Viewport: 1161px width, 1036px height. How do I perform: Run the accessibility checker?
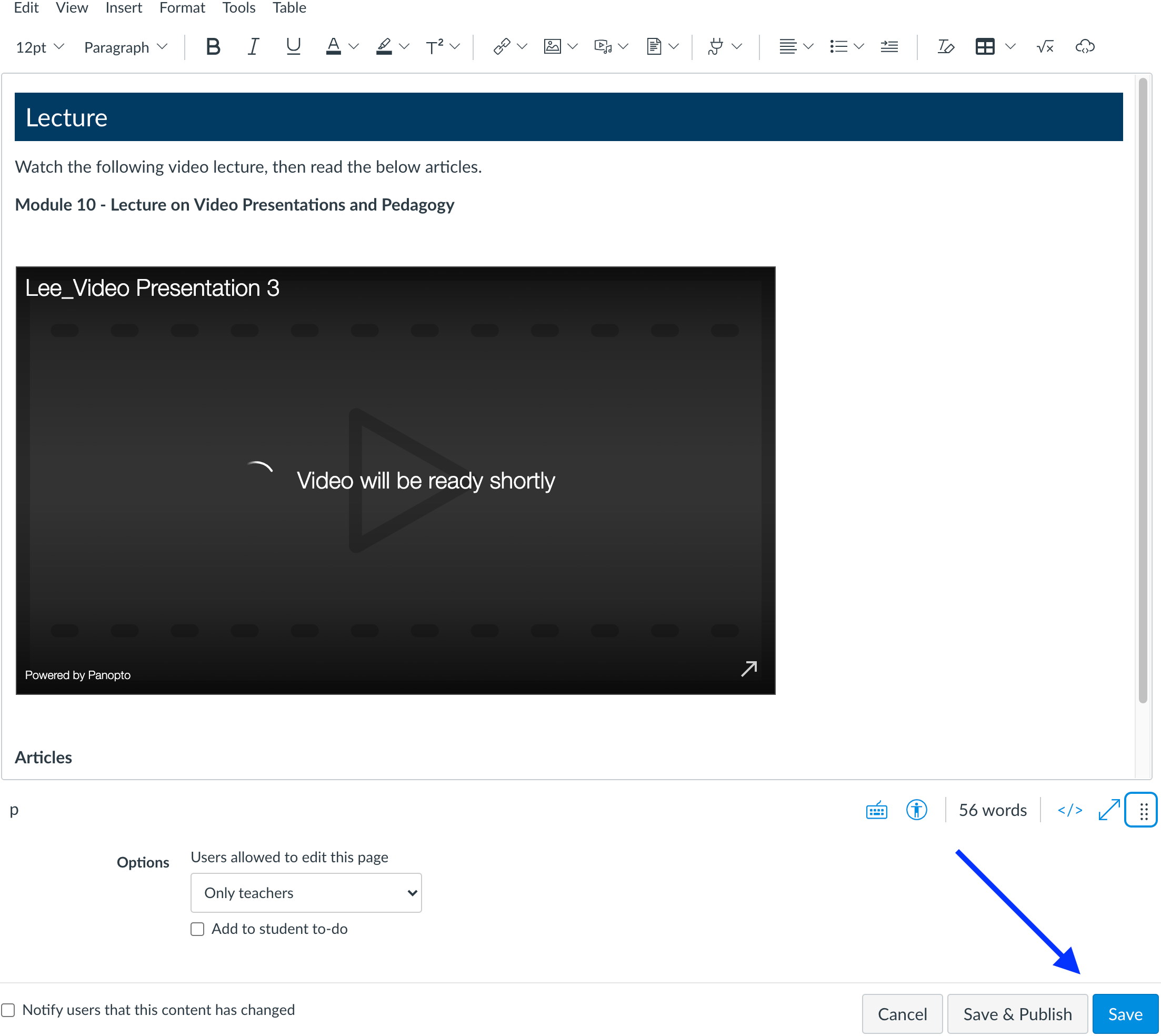916,810
